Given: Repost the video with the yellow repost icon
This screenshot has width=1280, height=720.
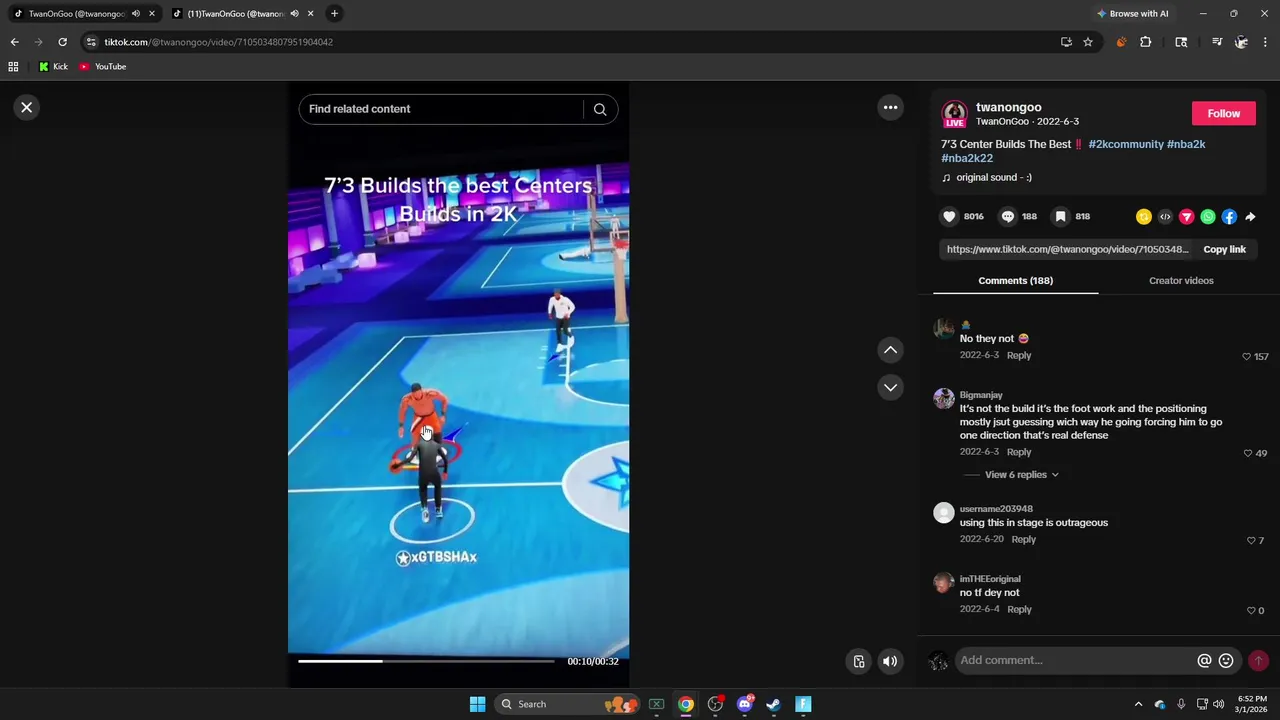Looking at the screenshot, I should [x=1144, y=217].
